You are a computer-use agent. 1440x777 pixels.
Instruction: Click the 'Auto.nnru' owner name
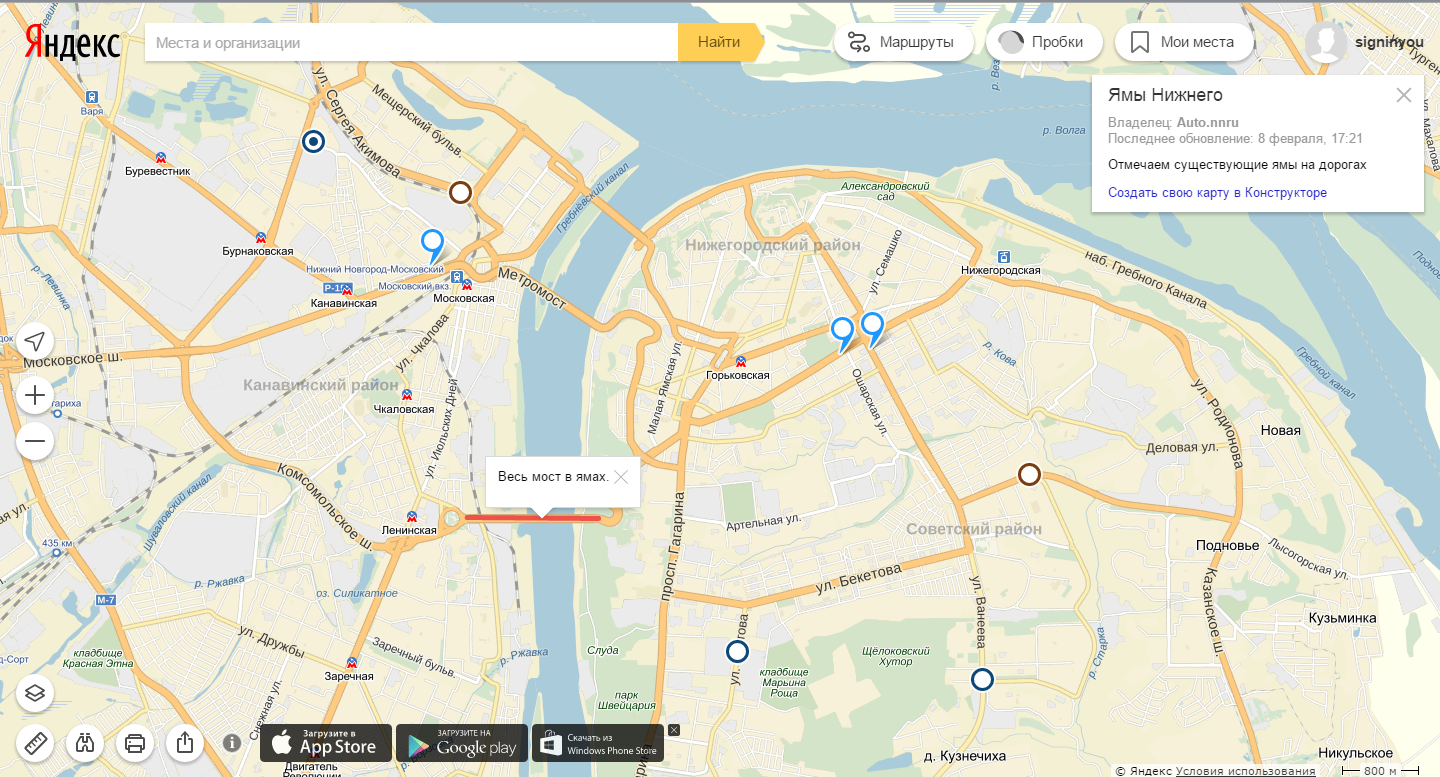(1208, 122)
